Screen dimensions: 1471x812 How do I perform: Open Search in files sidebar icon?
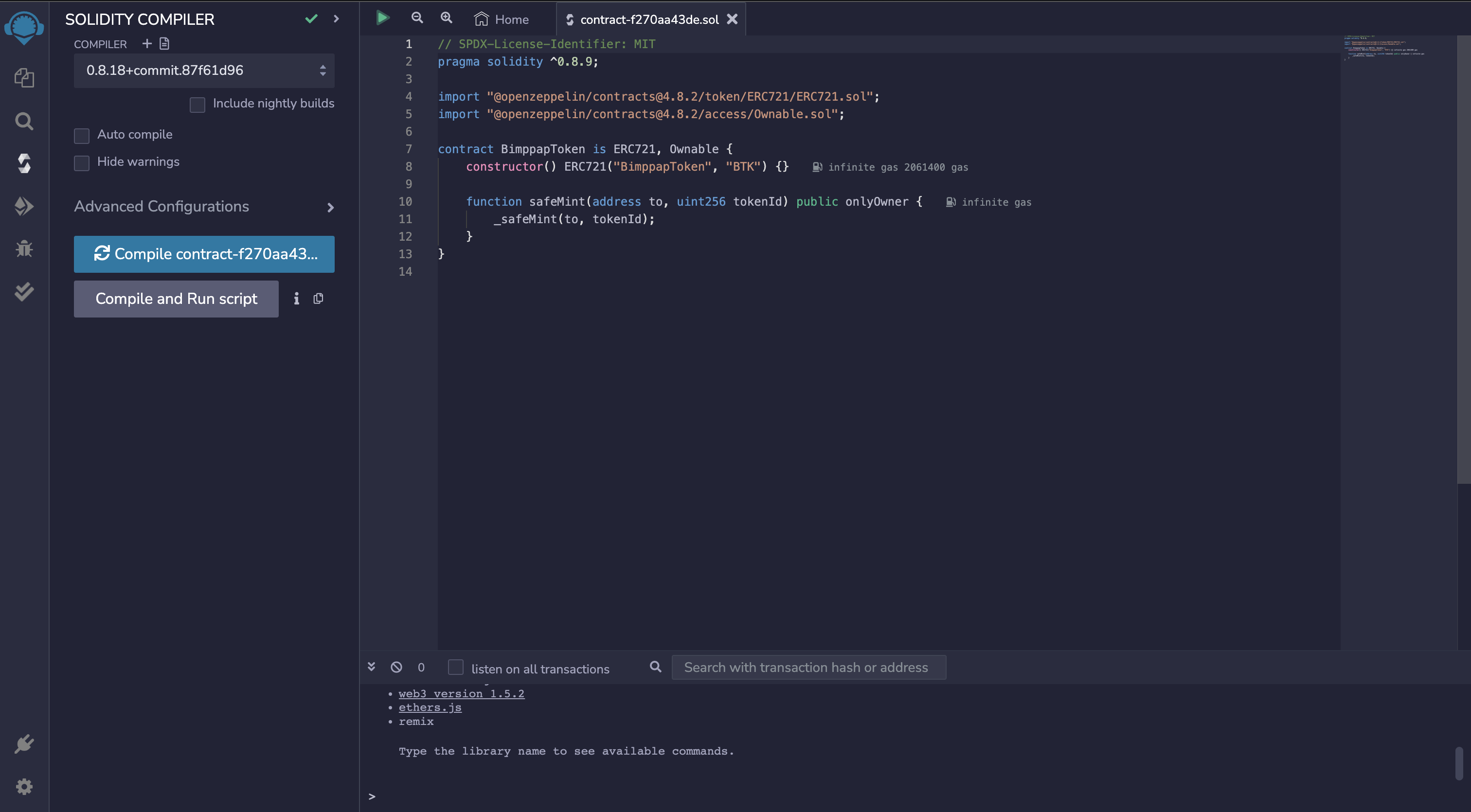24,121
